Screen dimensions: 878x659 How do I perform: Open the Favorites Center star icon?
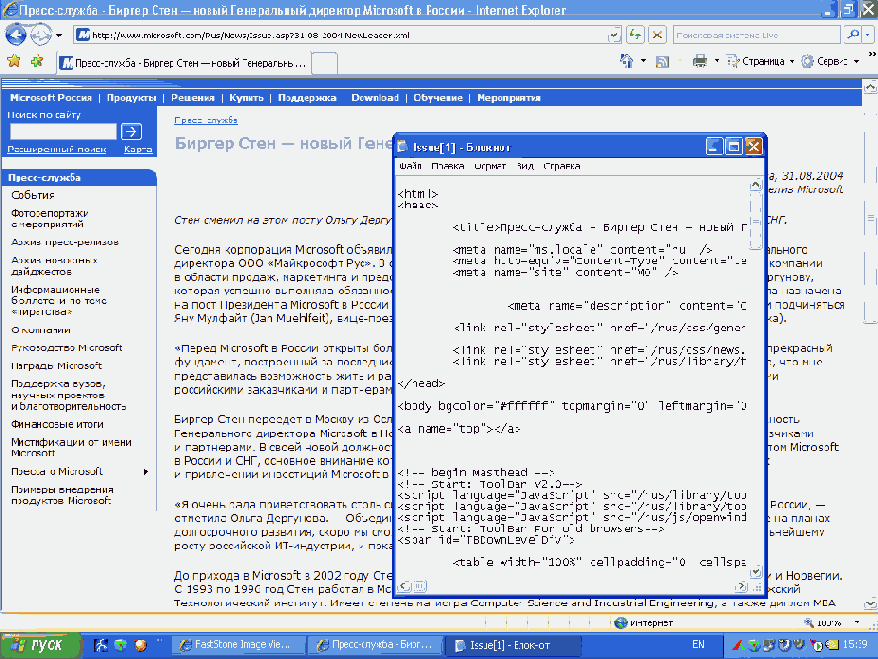pyautogui.click(x=14, y=61)
